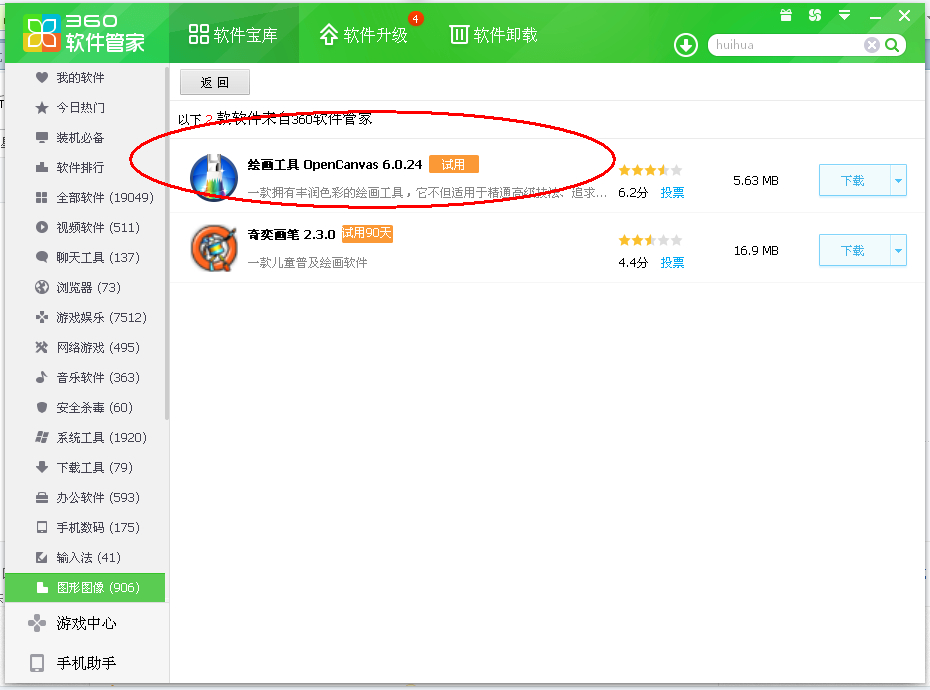
Task: Select 网络游戏 (495) category
Action: click(98, 348)
